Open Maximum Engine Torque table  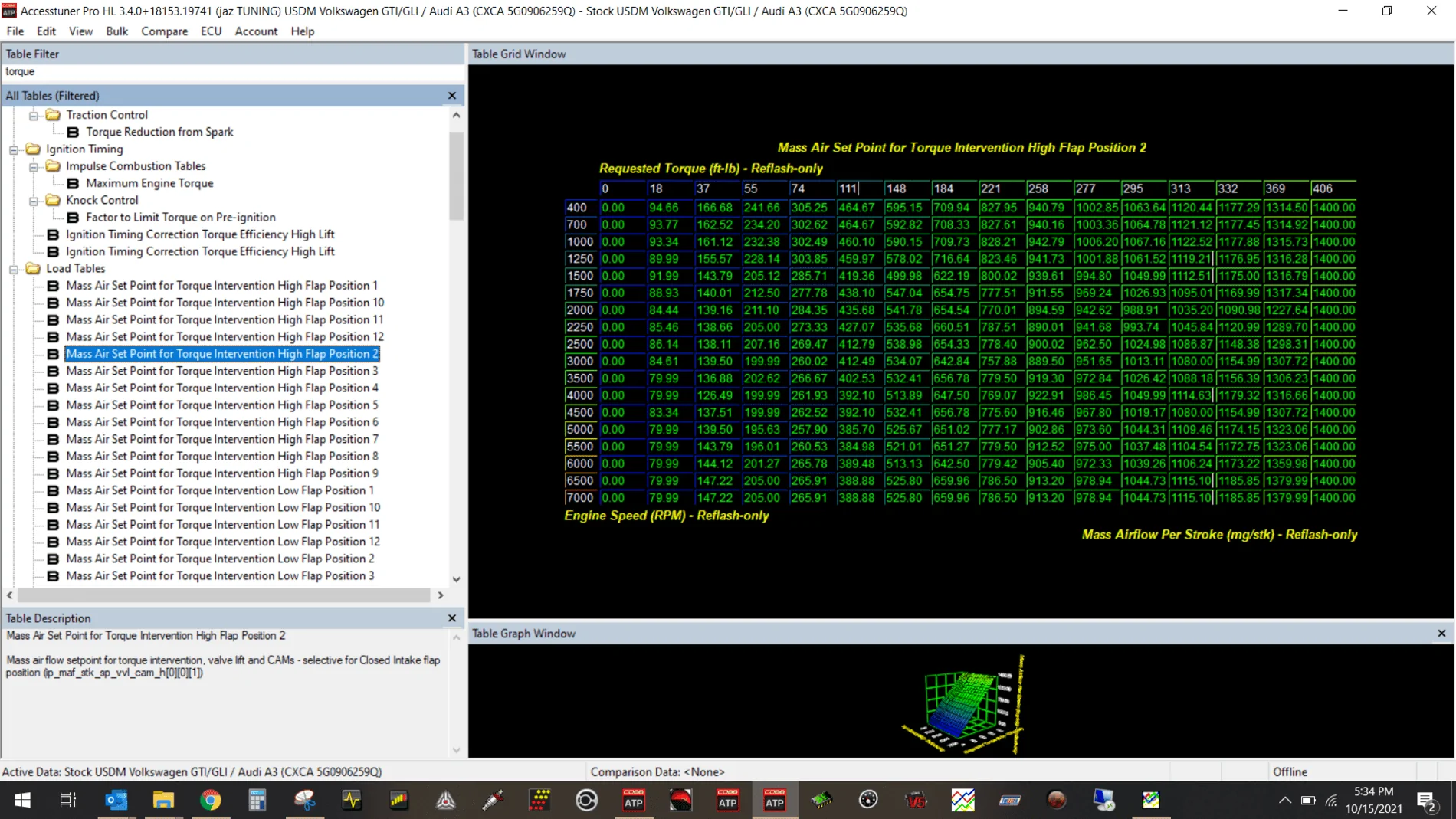[x=149, y=183]
